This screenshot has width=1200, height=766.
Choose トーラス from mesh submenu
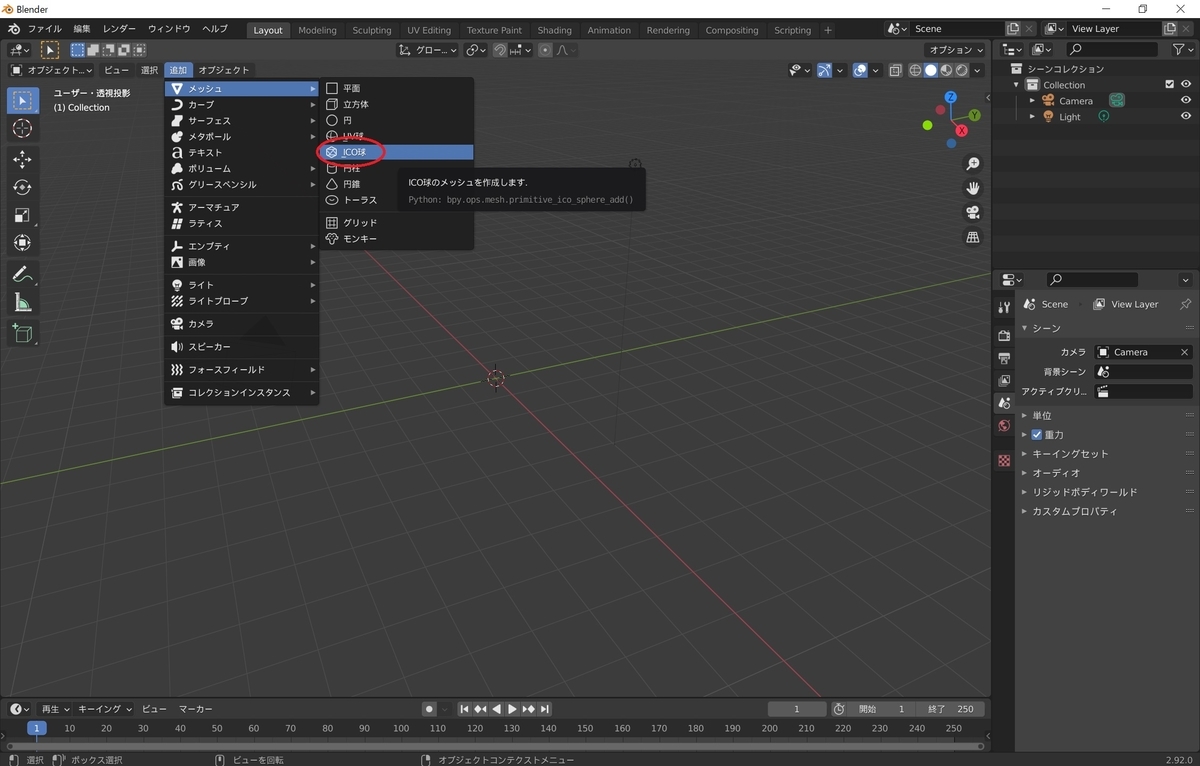[x=396, y=200]
